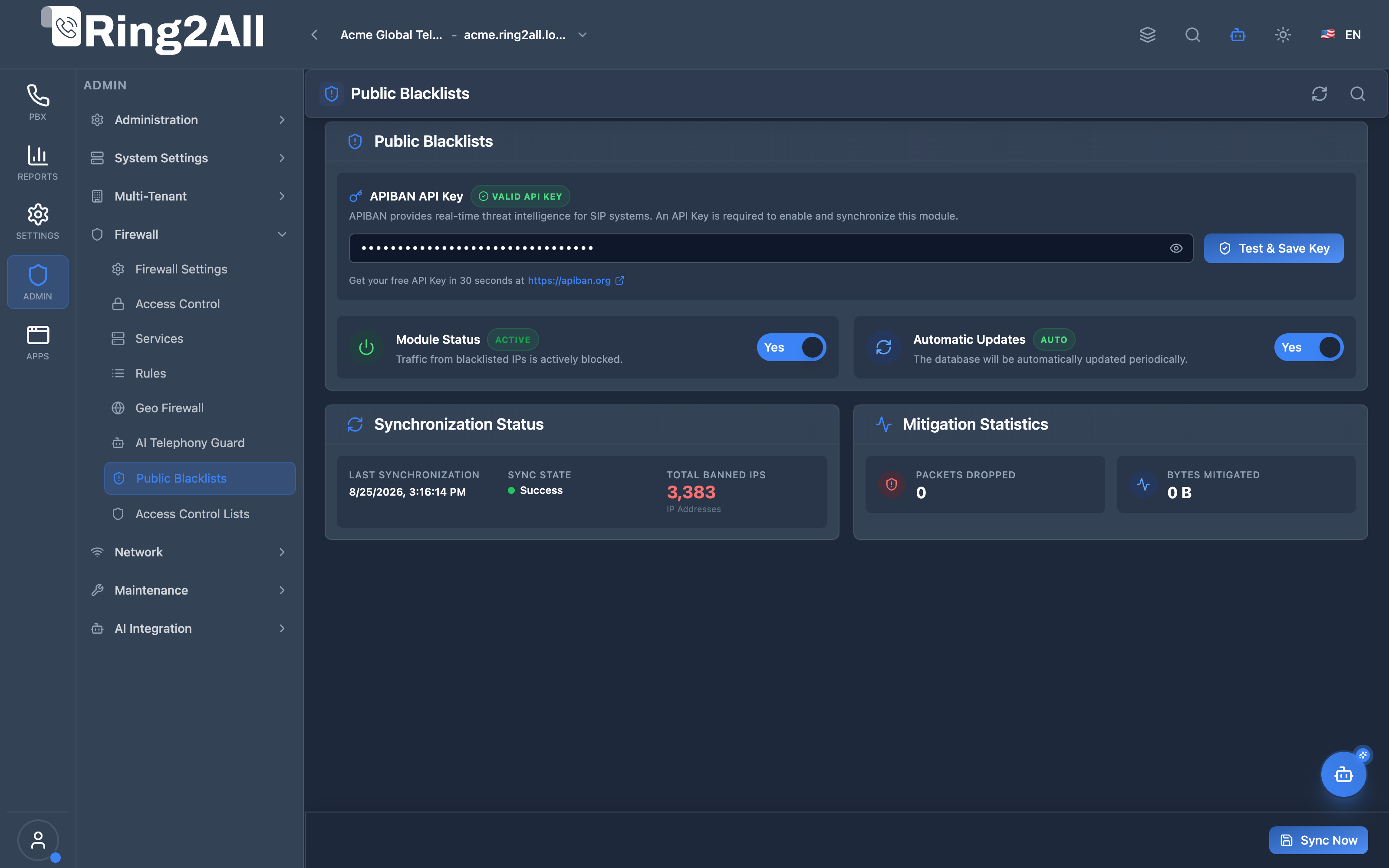Search within the Public Blacklists panel
Screen dimensions: 1389x868
(x=1357, y=94)
